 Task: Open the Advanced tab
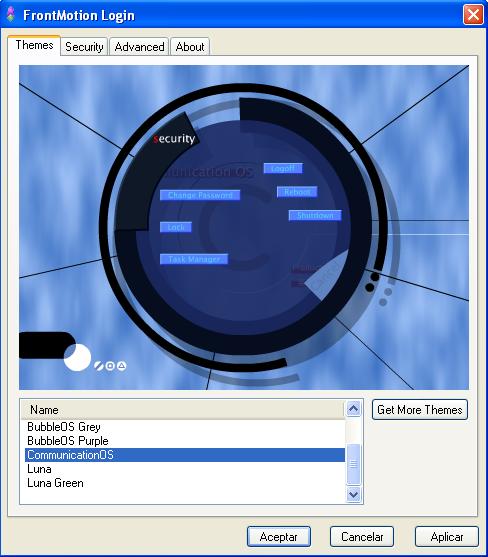(139, 47)
